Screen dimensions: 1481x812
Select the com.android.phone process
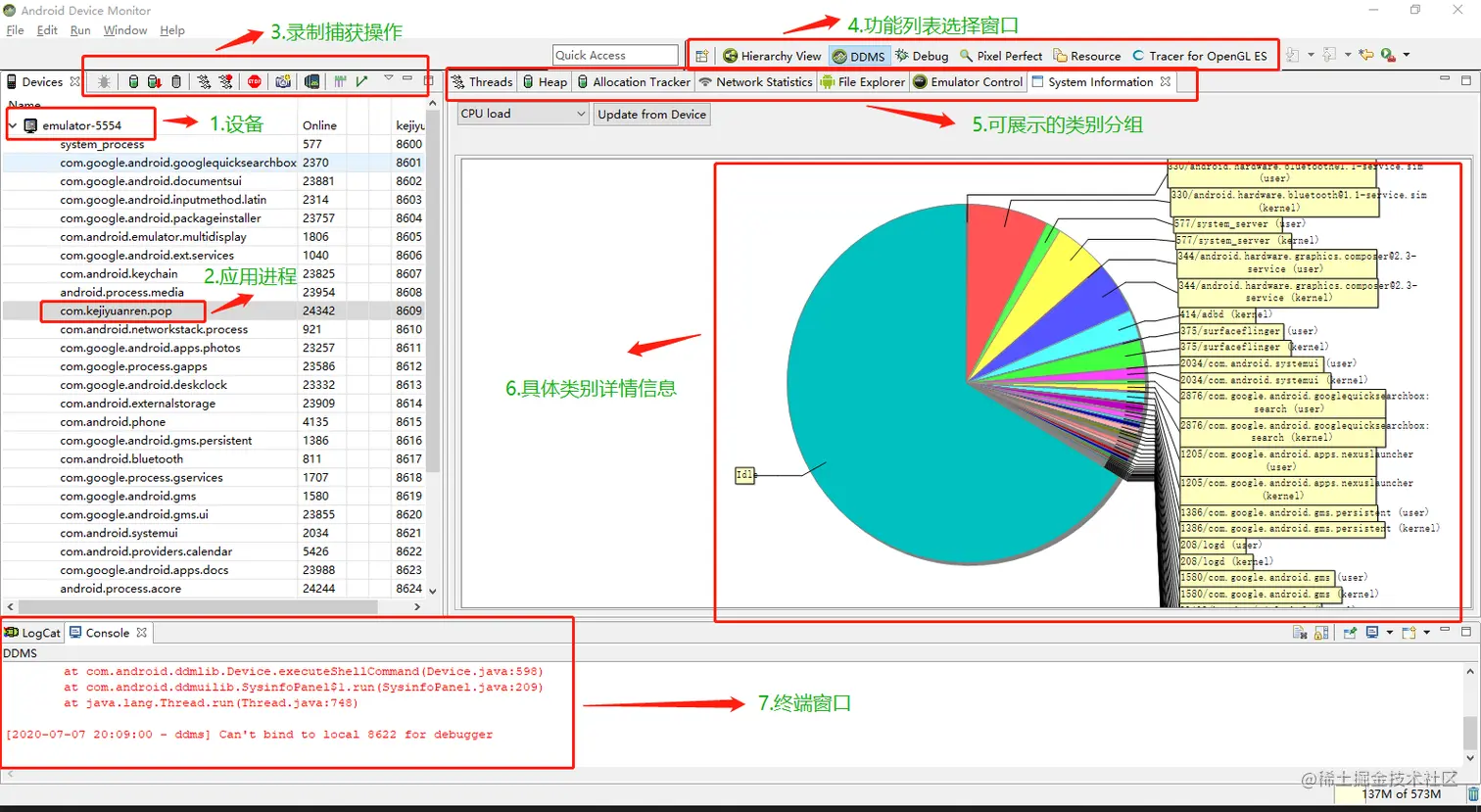coord(215,422)
